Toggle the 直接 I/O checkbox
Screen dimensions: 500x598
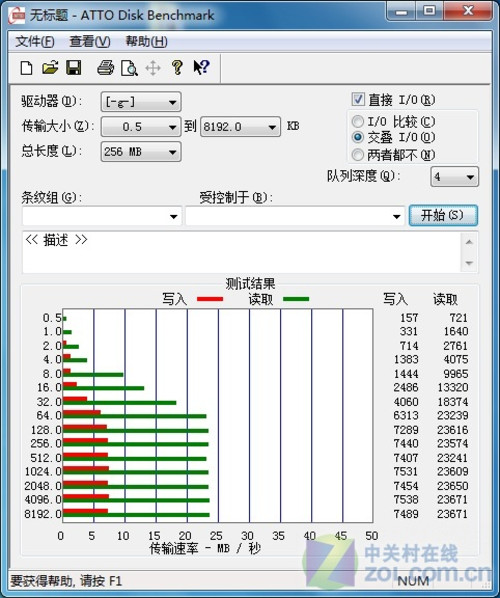coord(358,100)
